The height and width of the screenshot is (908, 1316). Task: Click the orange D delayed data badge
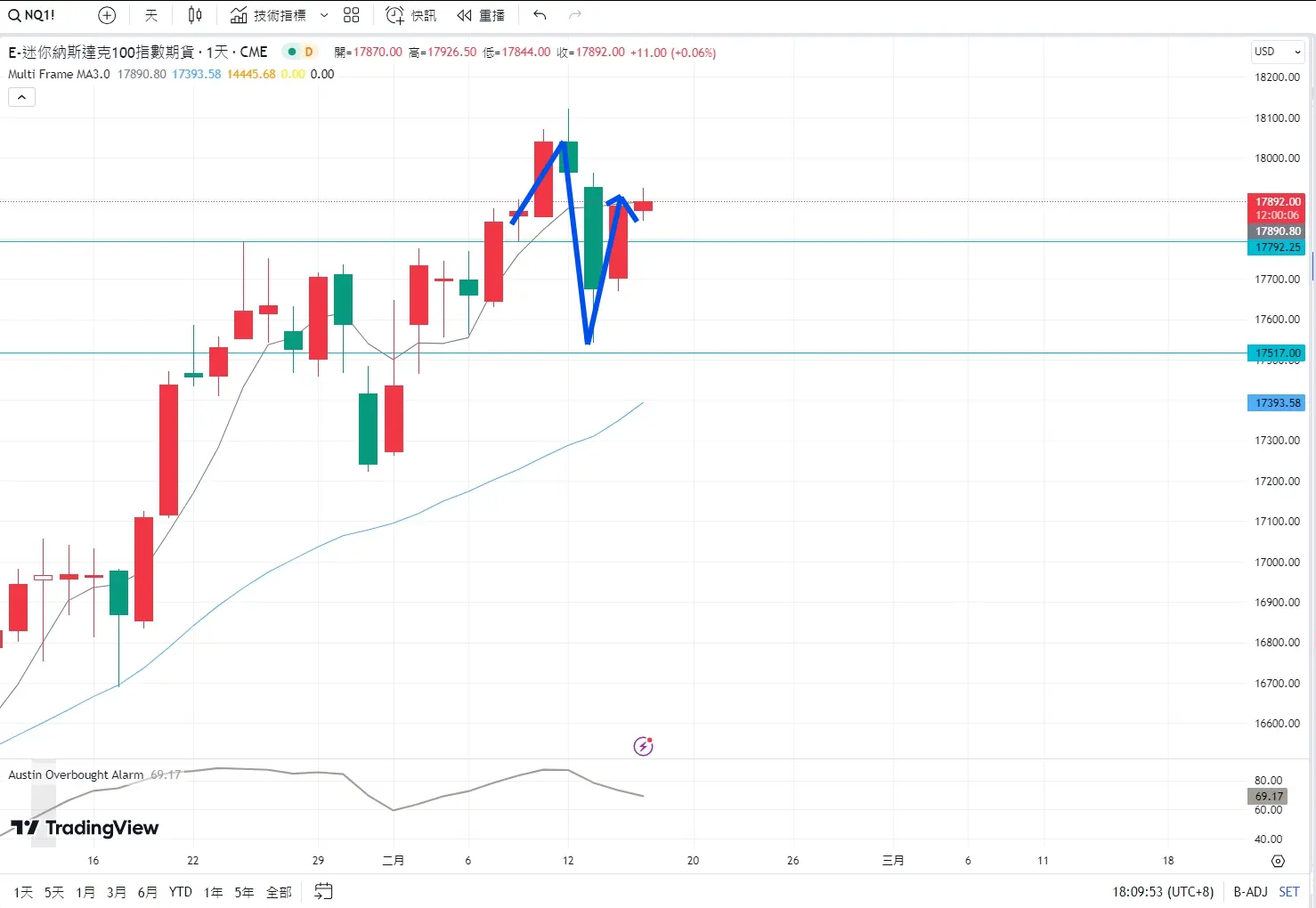309,52
